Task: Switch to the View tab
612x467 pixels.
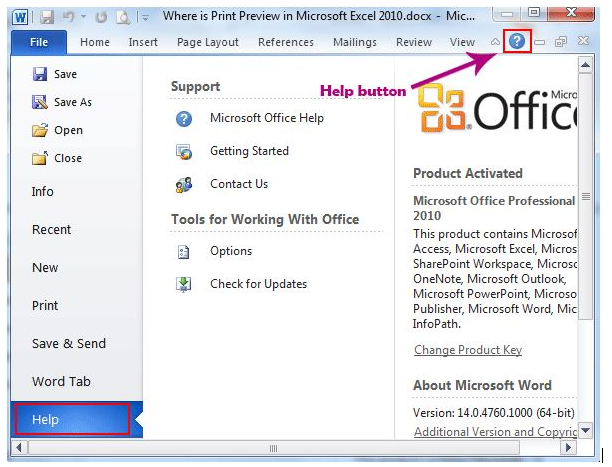Action: click(x=462, y=42)
